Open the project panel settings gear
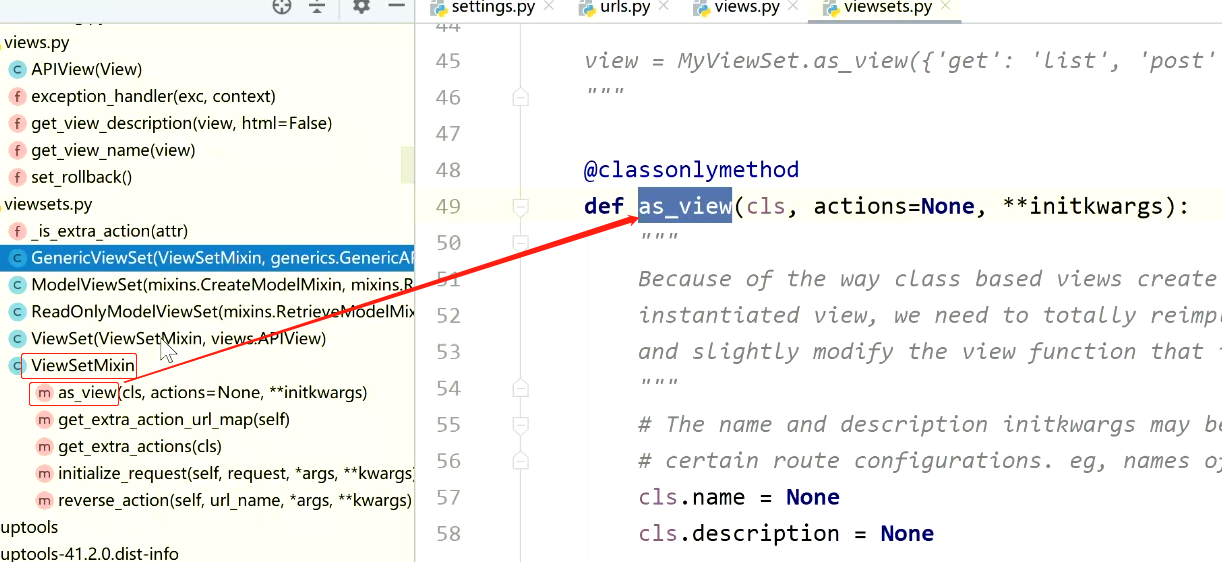Screen dimensions: 1222x562 pyautogui.click(x=361, y=6)
